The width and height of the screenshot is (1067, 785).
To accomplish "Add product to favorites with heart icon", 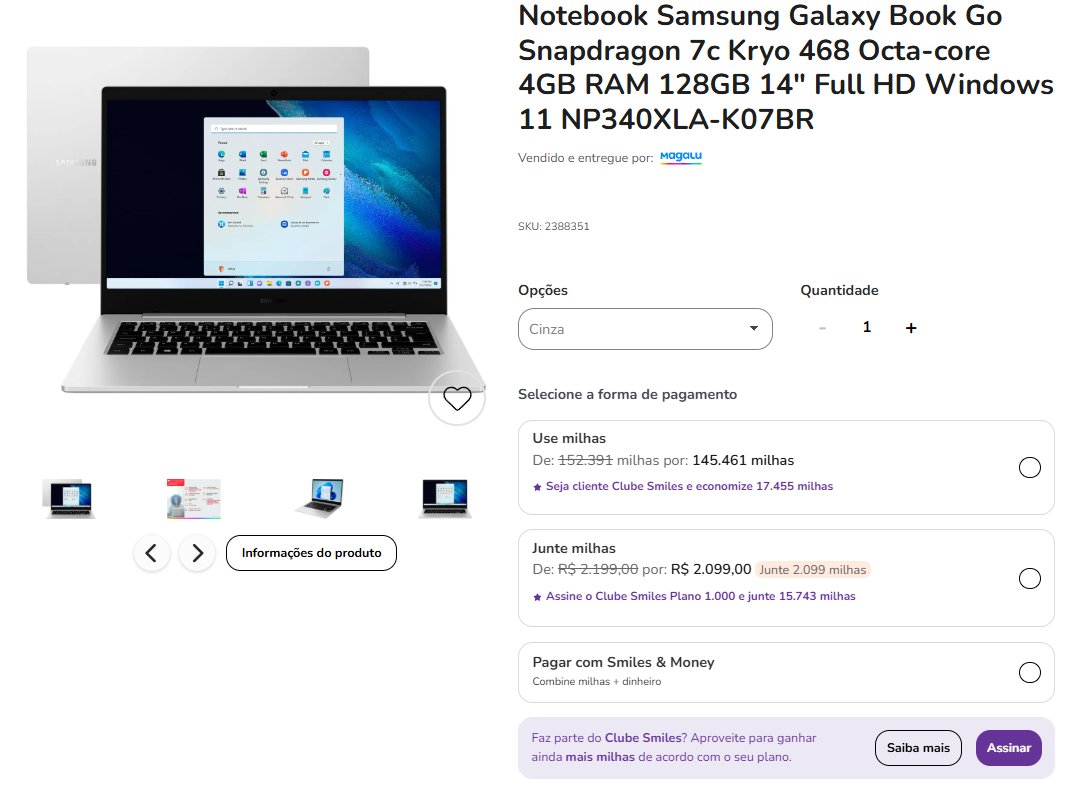I will [x=457, y=399].
